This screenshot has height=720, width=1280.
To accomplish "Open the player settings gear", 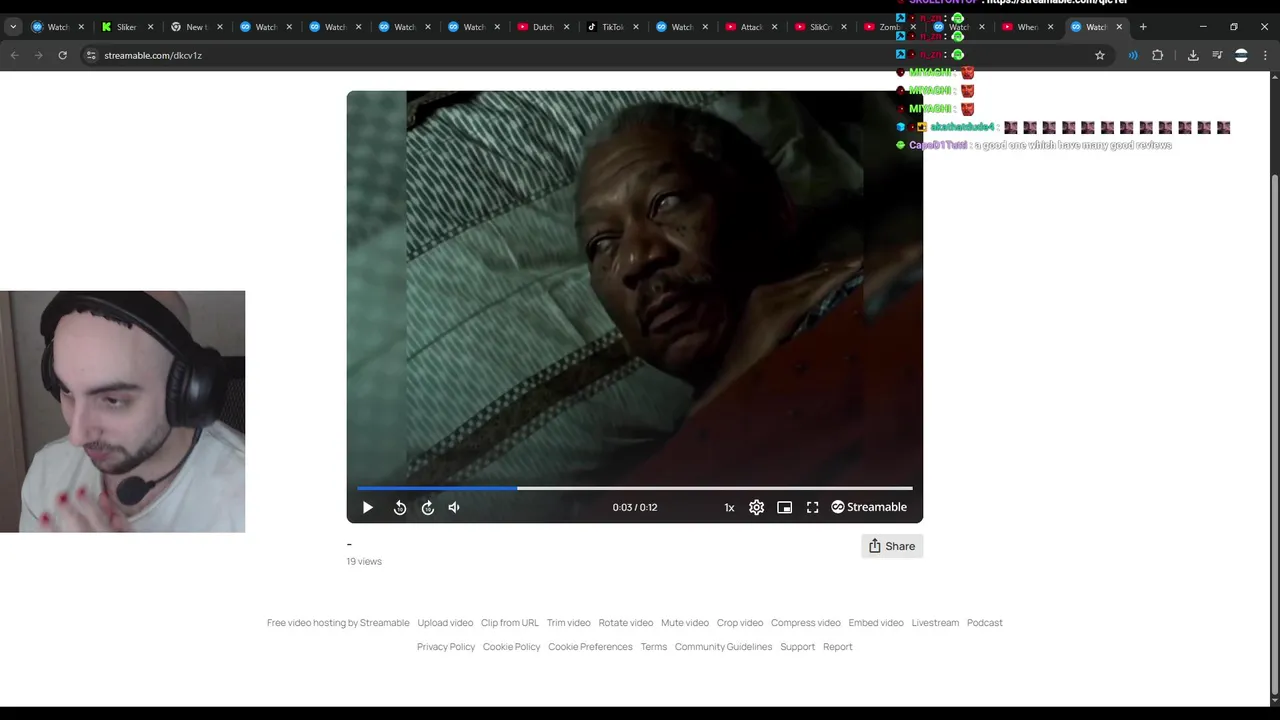I will click(x=757, y=507).
